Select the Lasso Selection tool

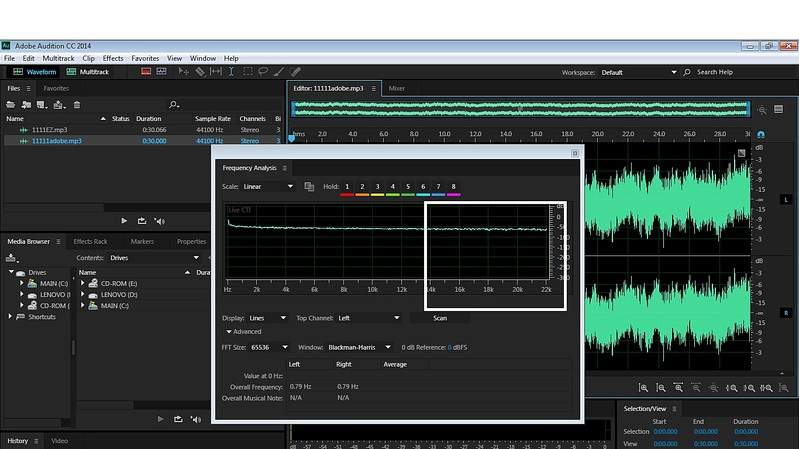[263, 71]
